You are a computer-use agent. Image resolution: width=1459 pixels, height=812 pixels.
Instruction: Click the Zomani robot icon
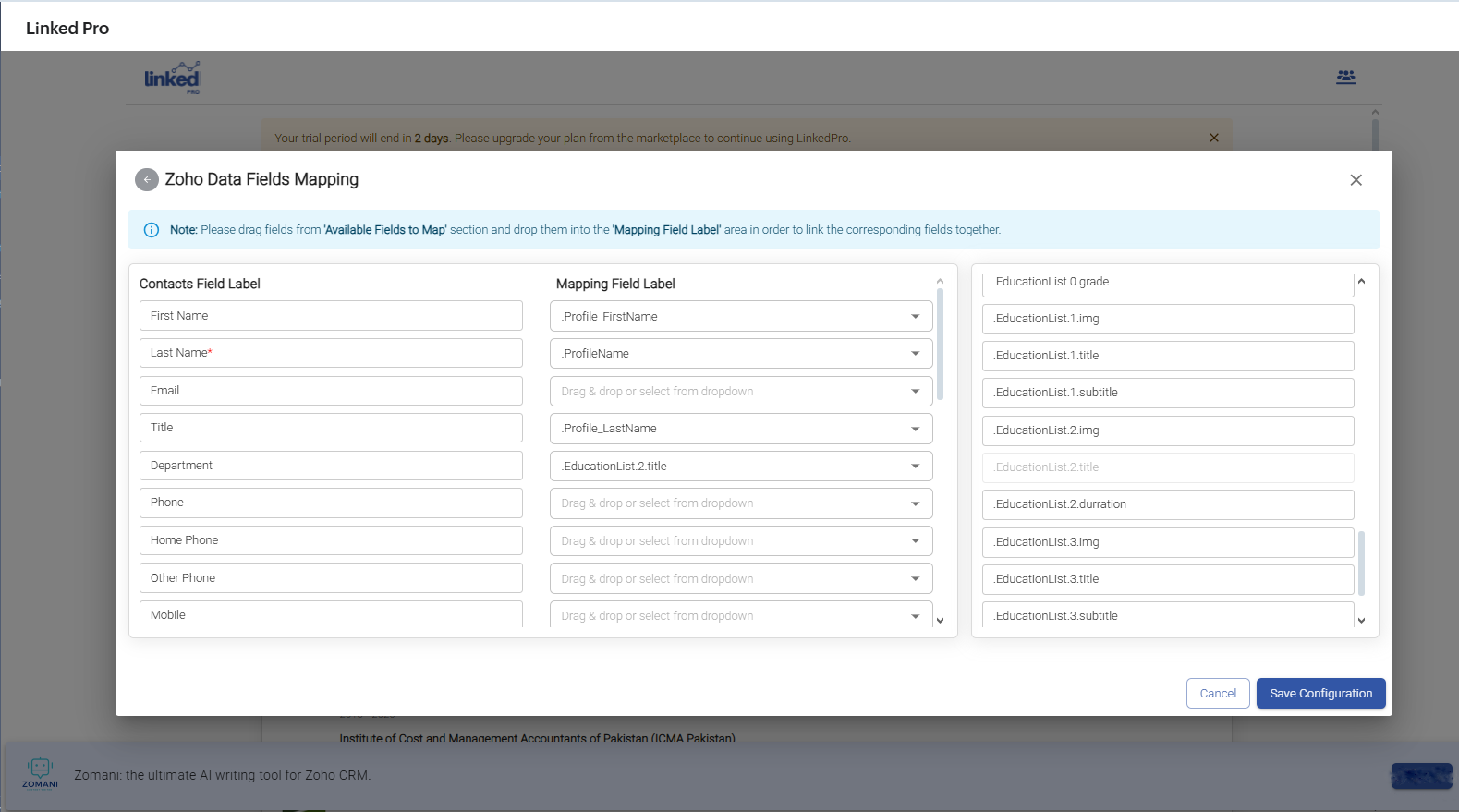point(40,771)
